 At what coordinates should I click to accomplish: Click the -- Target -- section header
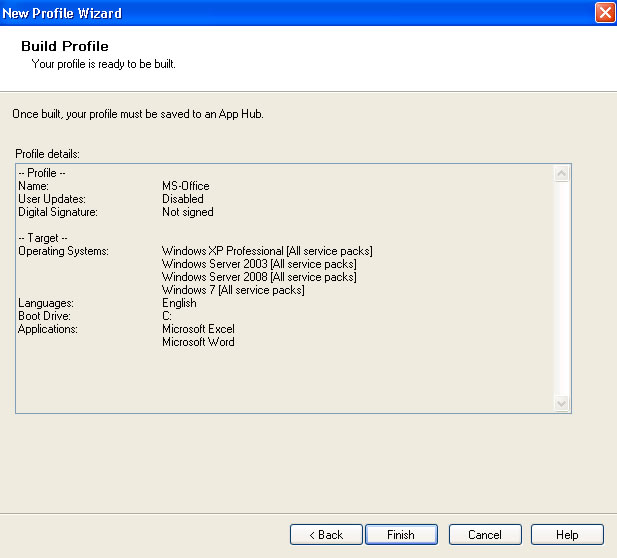coord(43,238)
